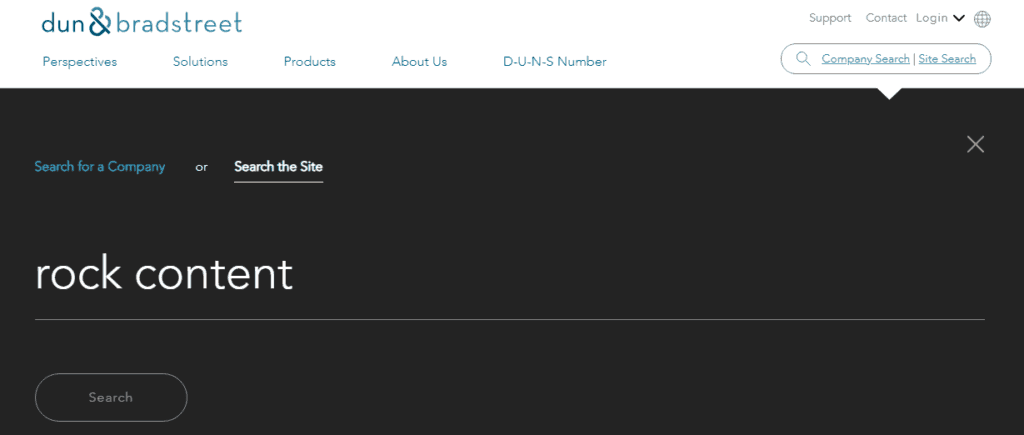Click the Search button

click(111, 397)
